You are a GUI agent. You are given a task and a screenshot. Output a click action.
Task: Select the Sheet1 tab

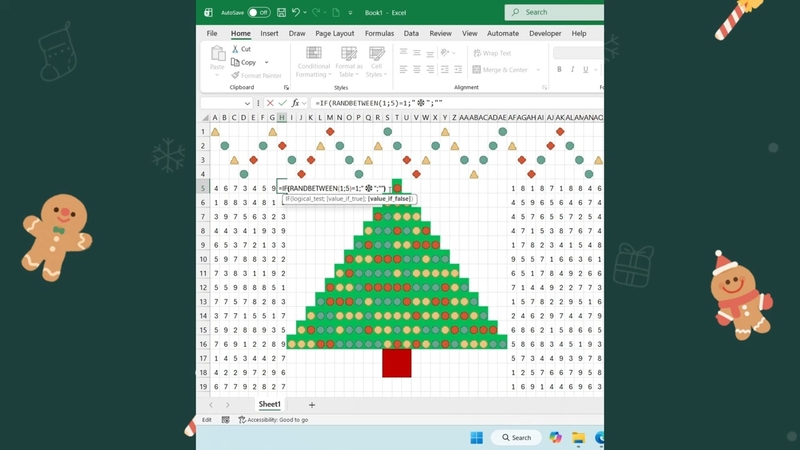269,404
